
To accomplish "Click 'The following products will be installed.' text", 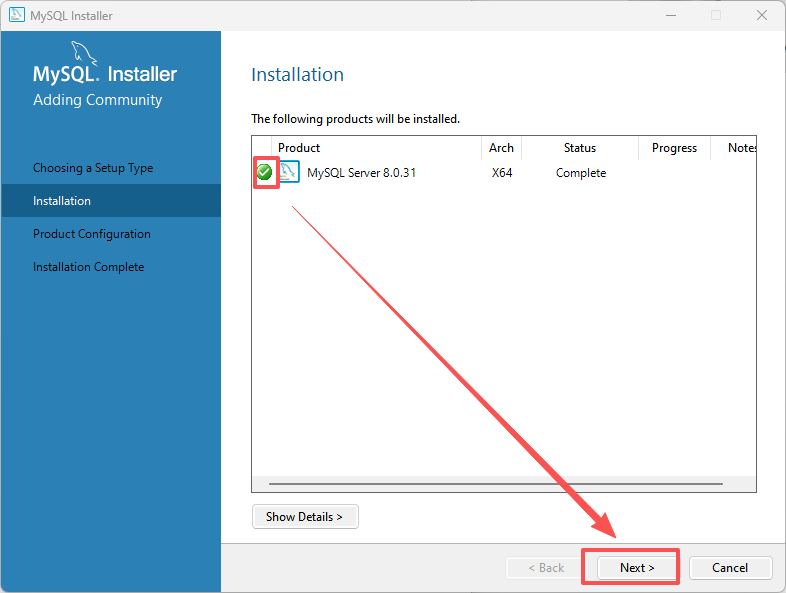I will tap(355, 119).
